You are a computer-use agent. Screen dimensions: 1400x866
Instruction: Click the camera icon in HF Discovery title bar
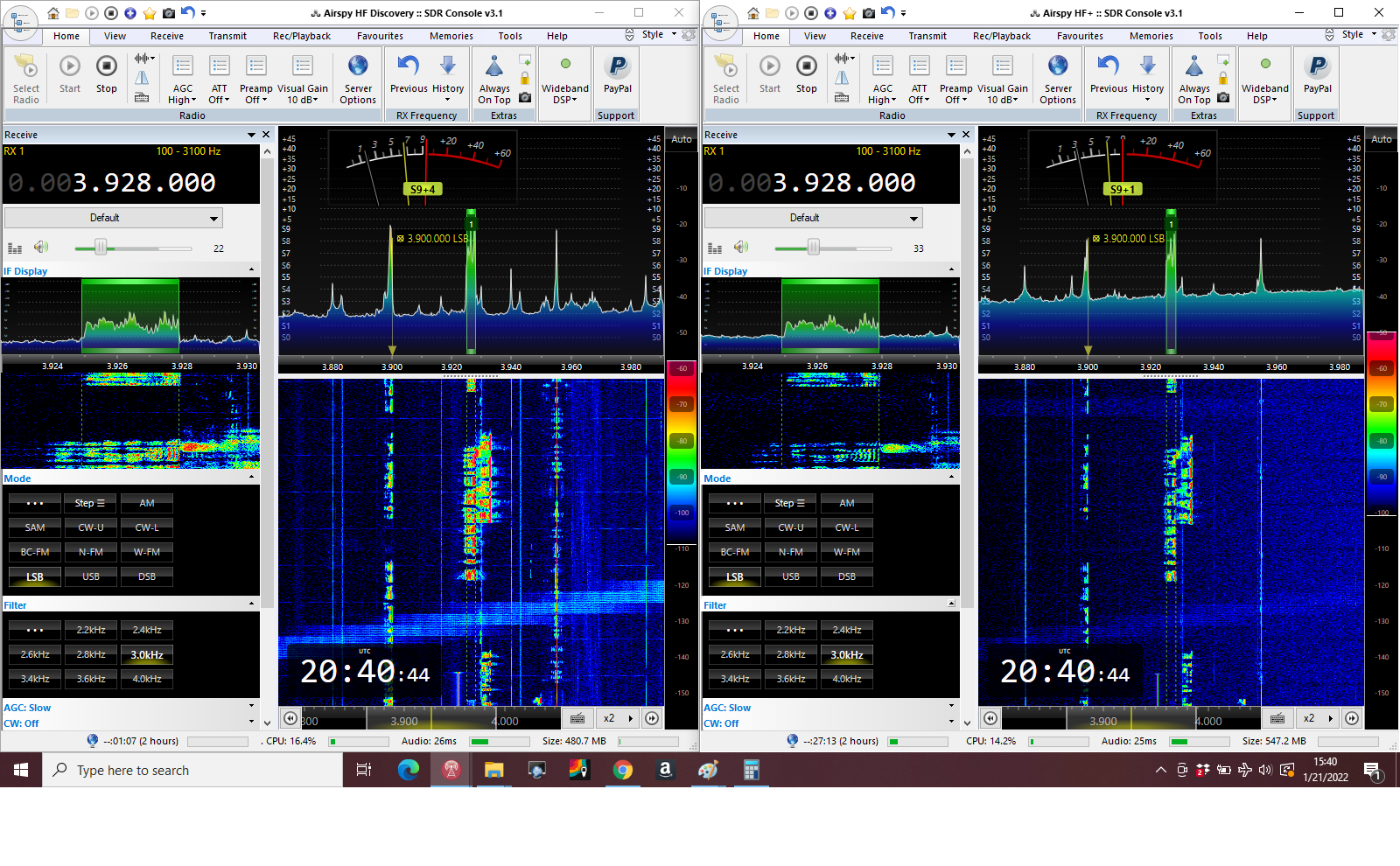click(x=169, y=13)
